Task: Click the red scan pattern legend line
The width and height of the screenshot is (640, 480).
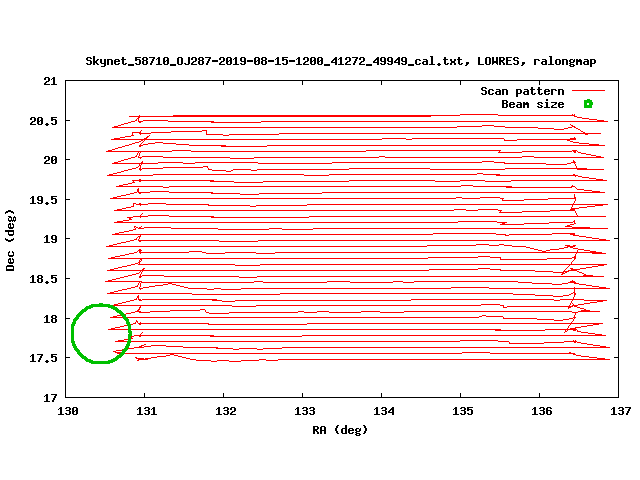Action: pos(588,91)
